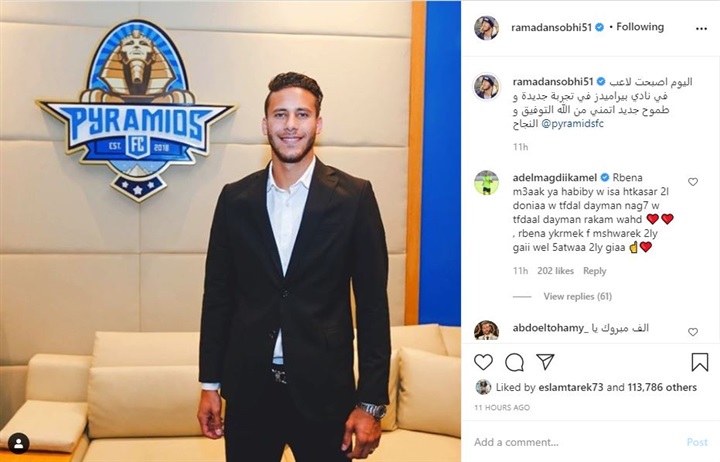The height and width of the screenshot is (462, 720).
Task: Open adelmagdiikamel's commenter avatar
Action: [x=486, y=182]
